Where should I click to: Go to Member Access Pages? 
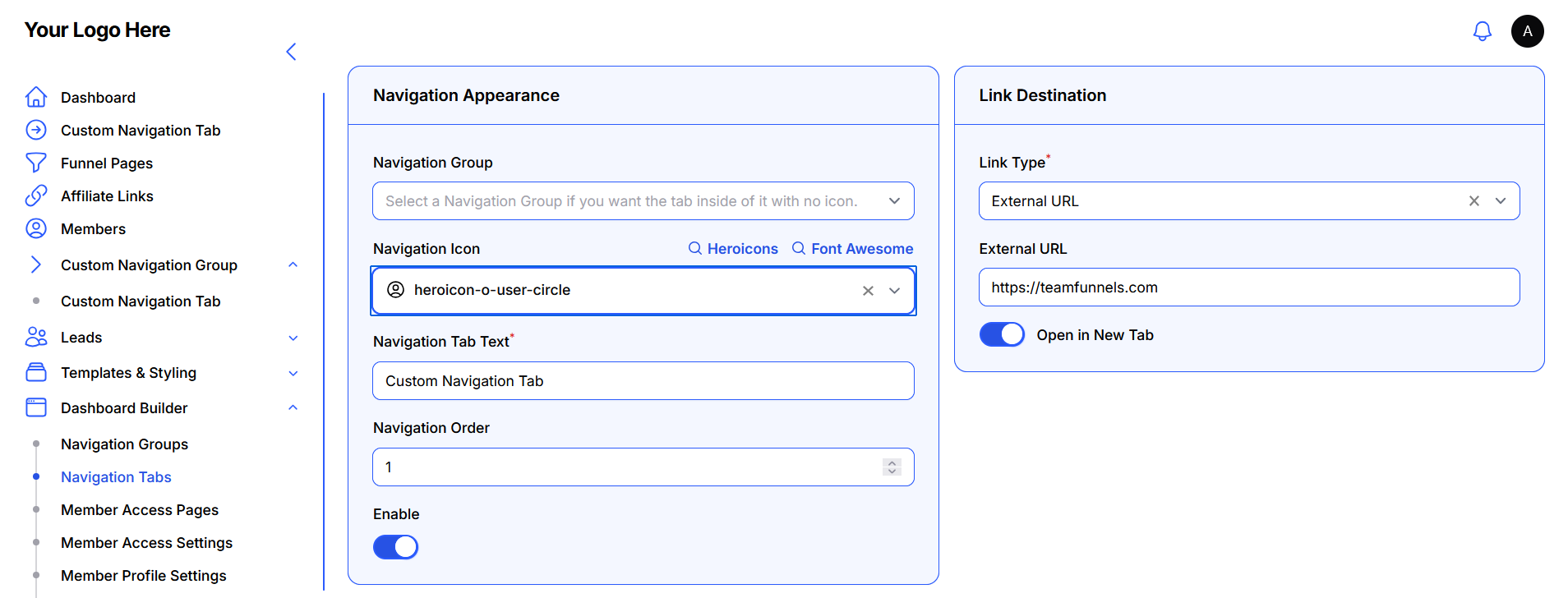coord(140,510)
